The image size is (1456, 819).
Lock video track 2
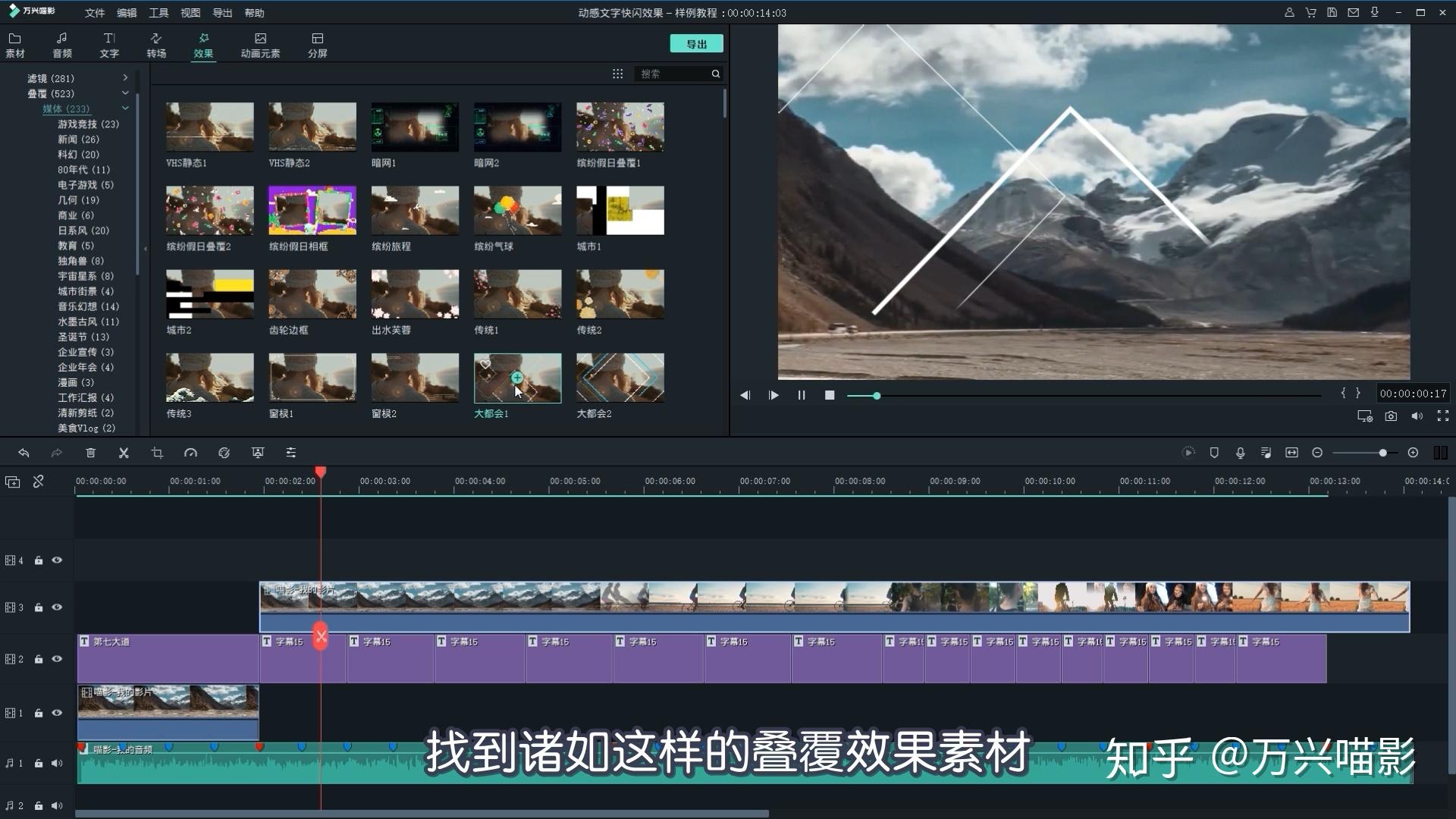[x=39, y=660]
